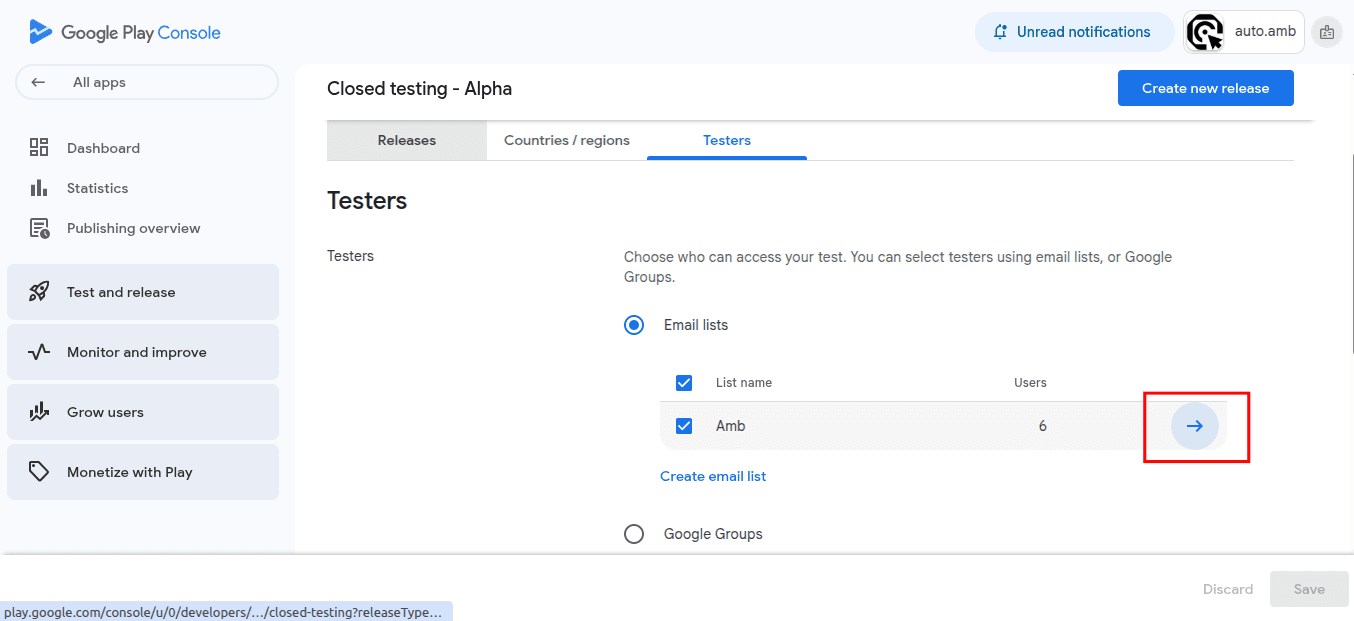This screenshot has width=1354, height=621.
Task: Click the Monitor and improve pulse icon
Action: [x=39, y=352]
